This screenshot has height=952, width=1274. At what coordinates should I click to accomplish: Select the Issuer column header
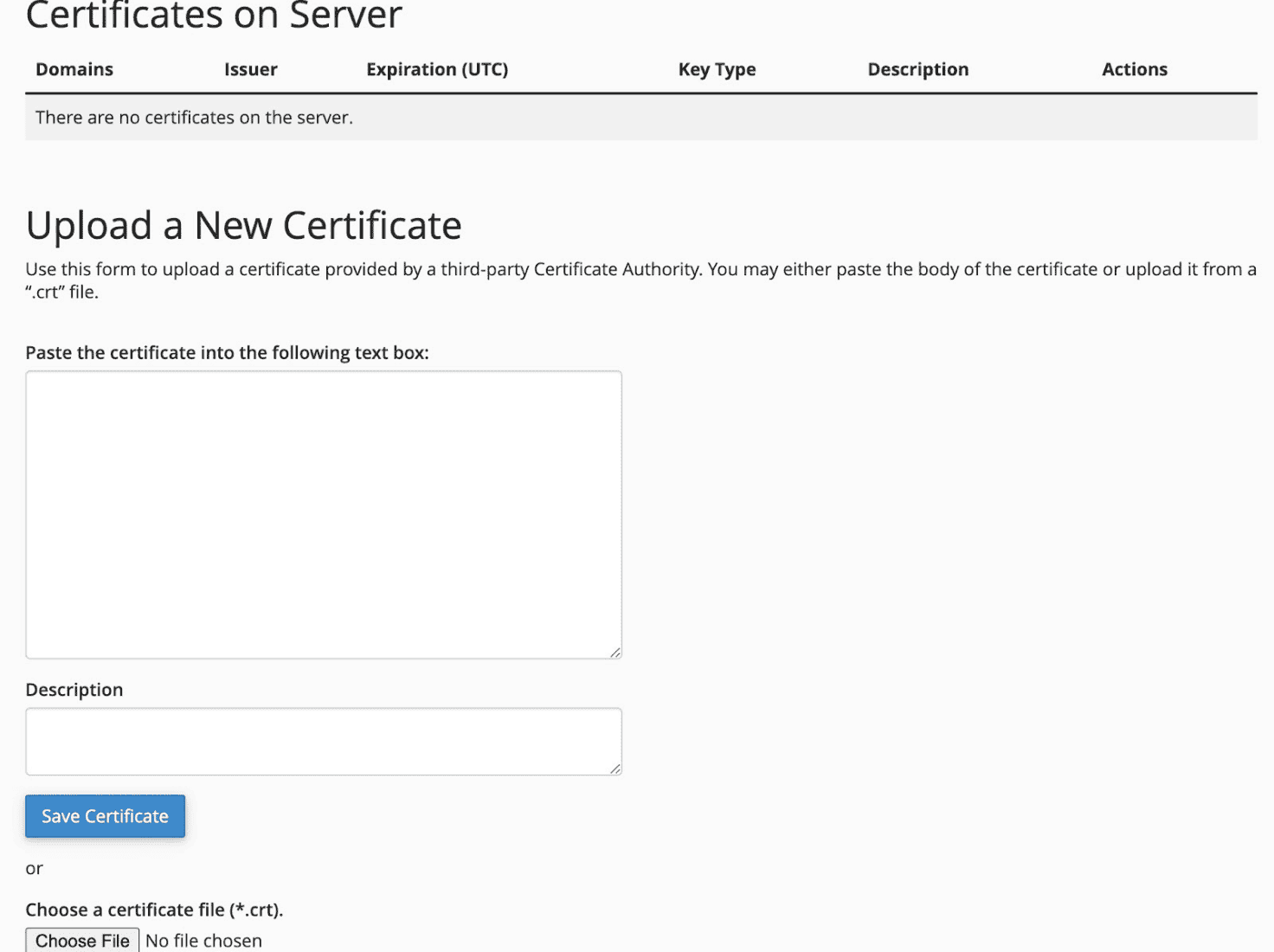250,69
